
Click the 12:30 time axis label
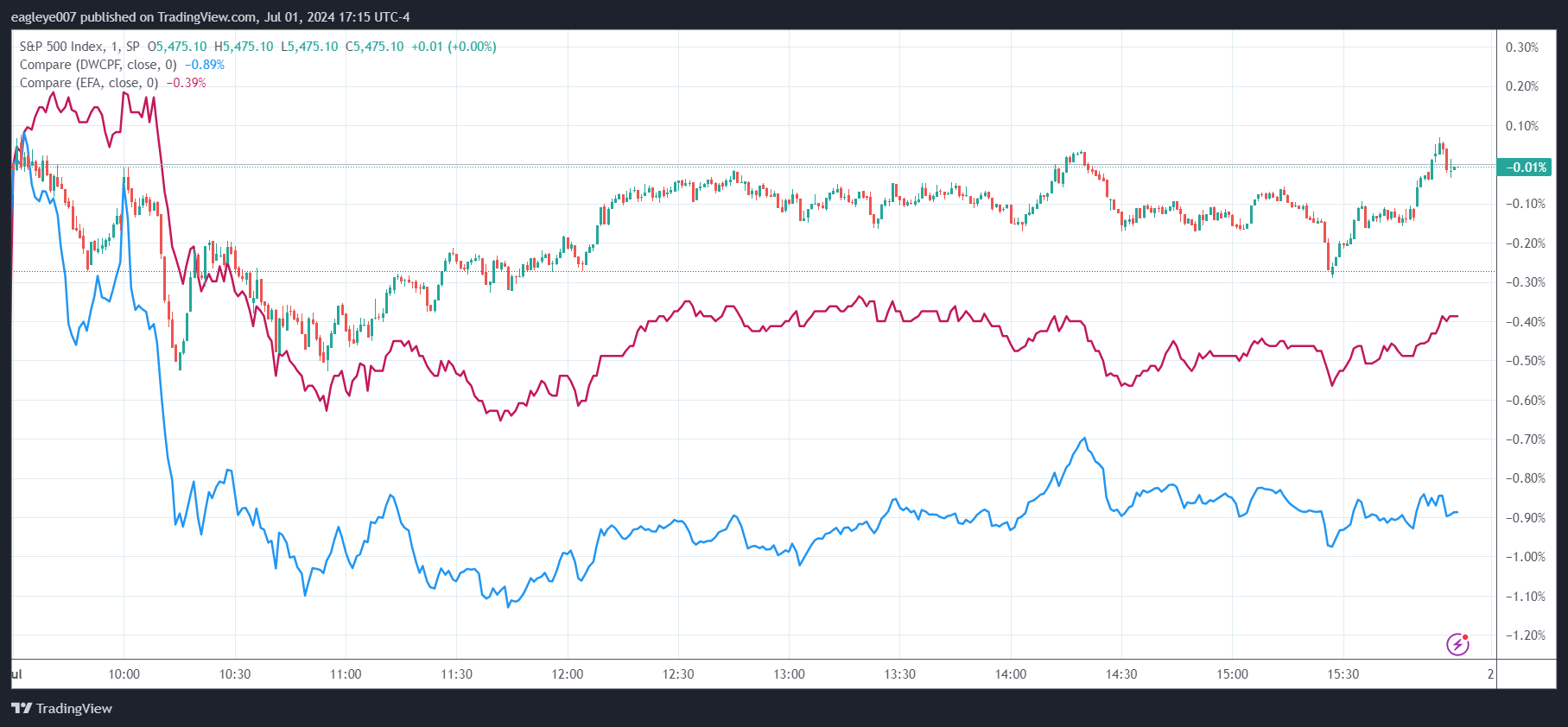678,674
